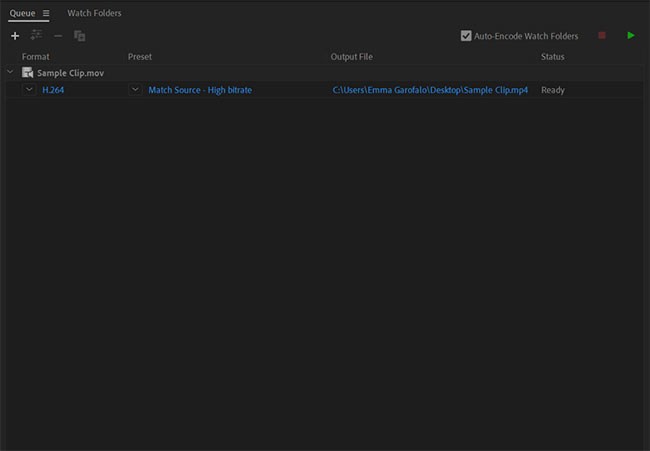650x451 pixels.
Task: Stop the queue with the red square
Action: pos(602,36)
